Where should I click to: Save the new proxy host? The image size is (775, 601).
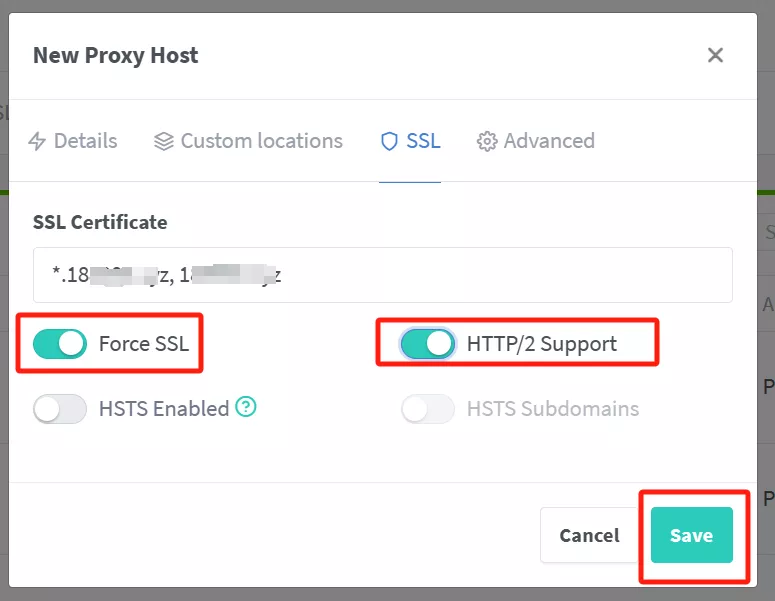coord(691,535)
